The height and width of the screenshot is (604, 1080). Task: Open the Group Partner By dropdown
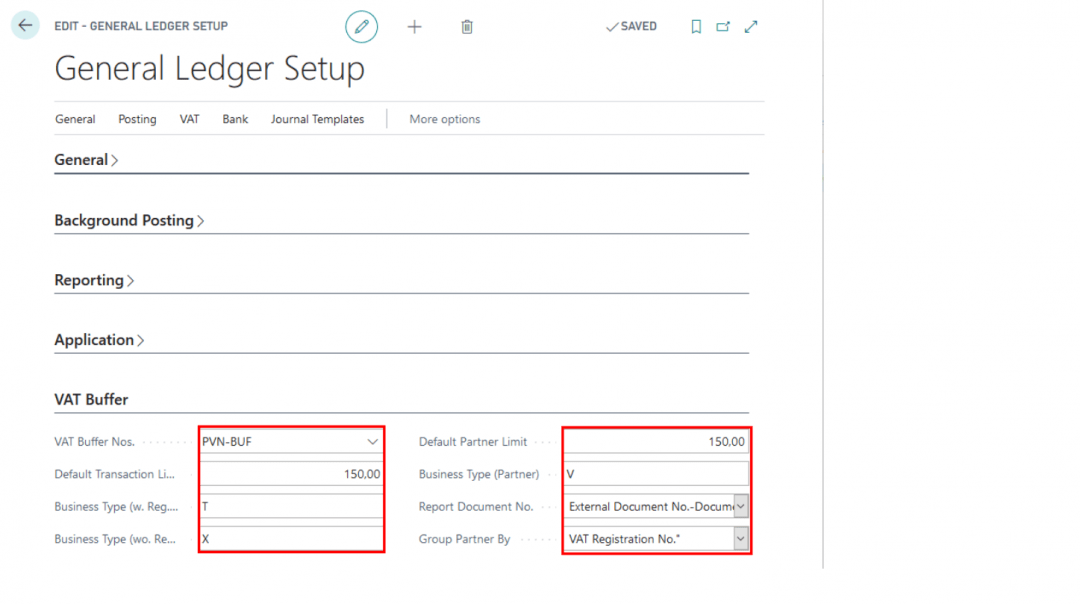coord(740,539)
